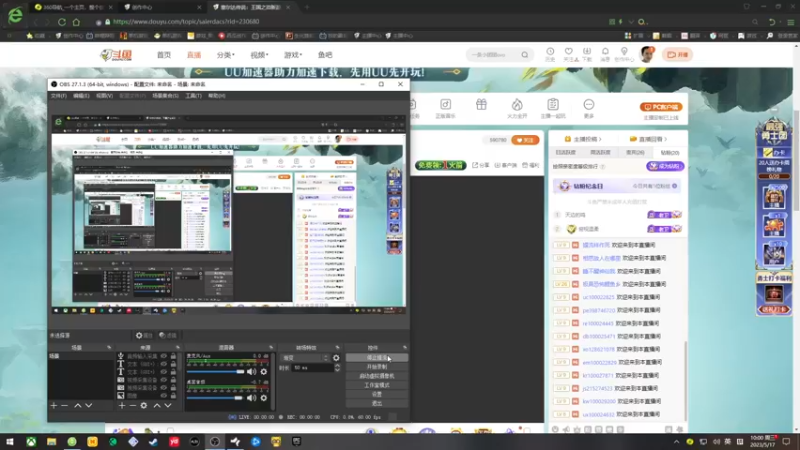Toggle visibility of first 视频采集设备 source
Image resolution: width=800 pixels, height=450 pixels.
click(x=164, y=380)
